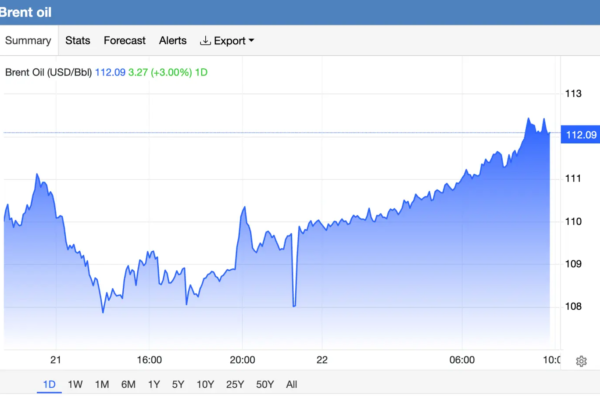Viewport: 600px width, 400px height.
Task: Open the chart settings gear icon
Action: click(x=581, y=361)
